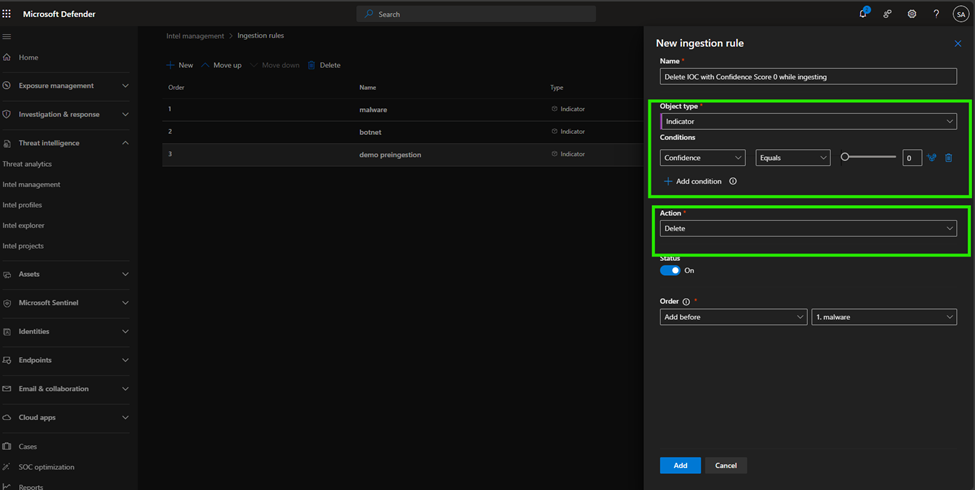This screenshot has height=490, width=975.
Task: Open Intel explorer page
Action: (x=23, y=226)
